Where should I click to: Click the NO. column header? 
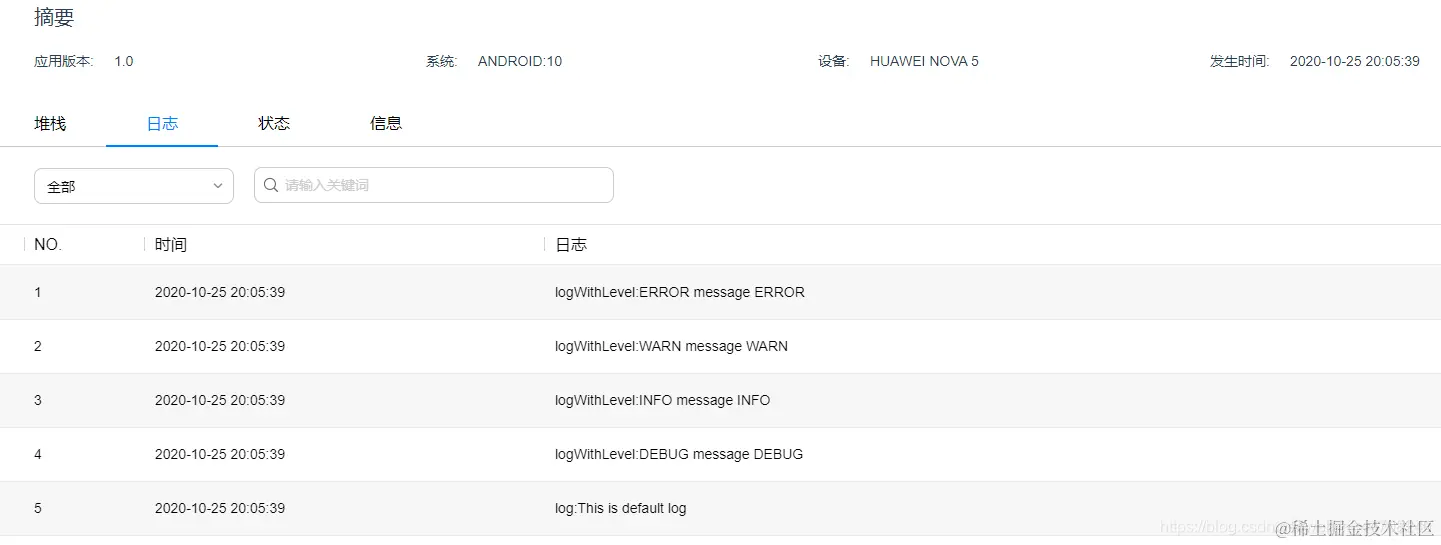48,245
